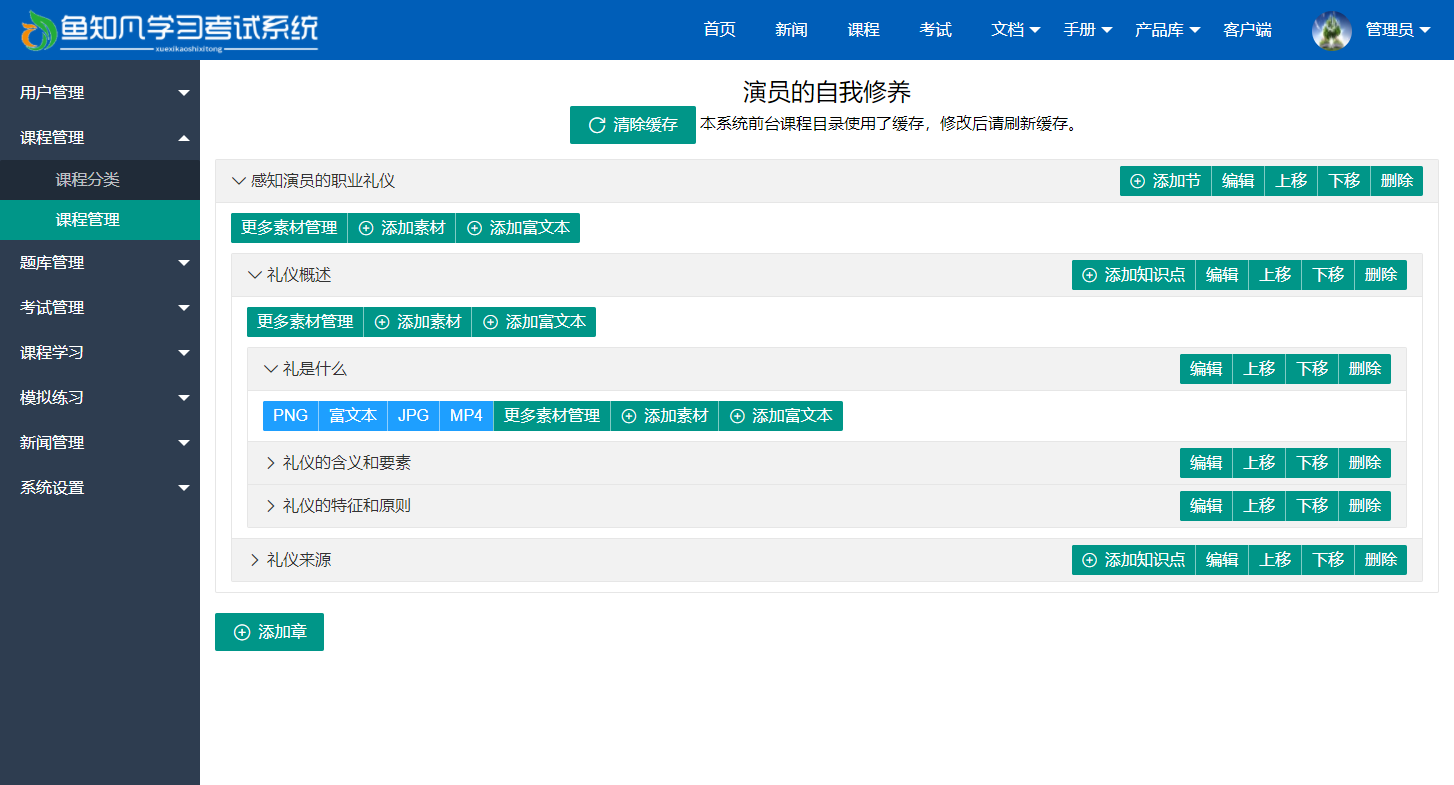Expand the 课程学习 sidebar section
1454x785 pixels.
click(x=100, y=352)
